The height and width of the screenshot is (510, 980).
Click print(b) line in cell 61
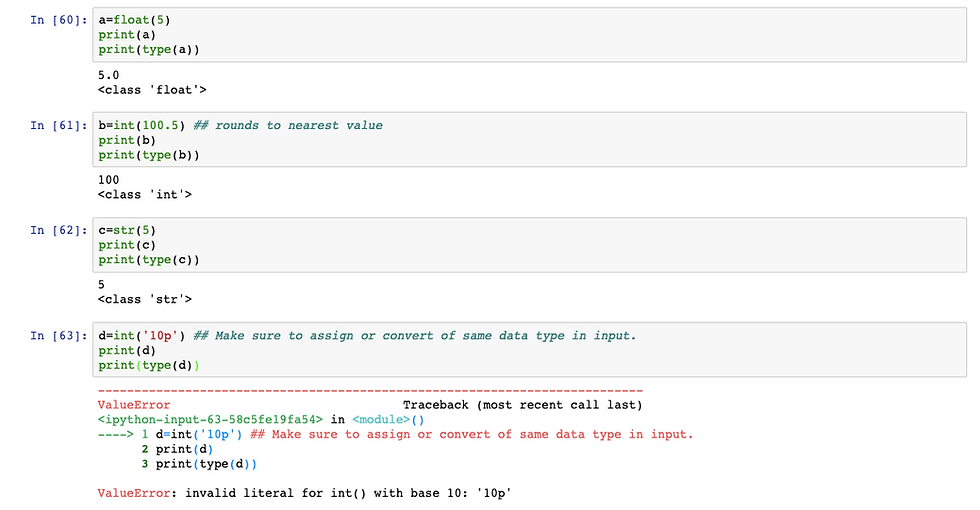[x=127, y=141]
